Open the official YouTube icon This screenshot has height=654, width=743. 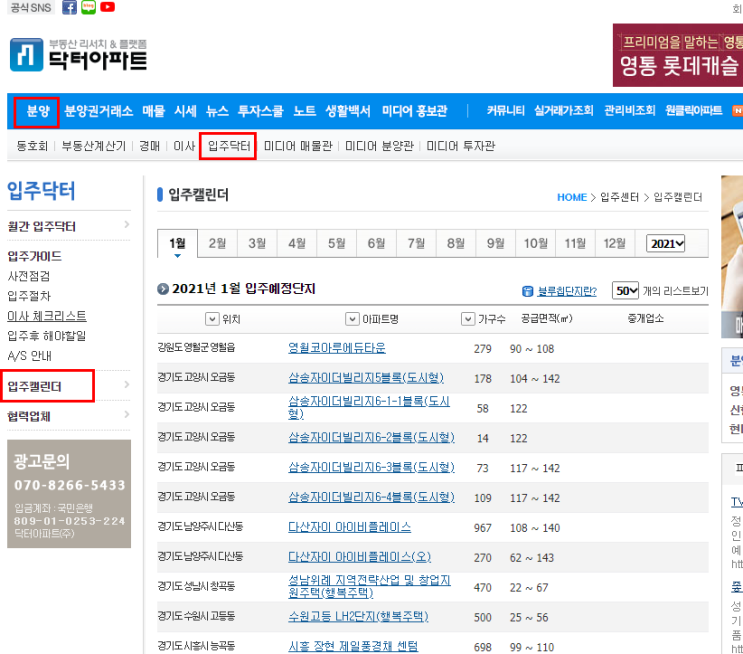tap(108, 7)
